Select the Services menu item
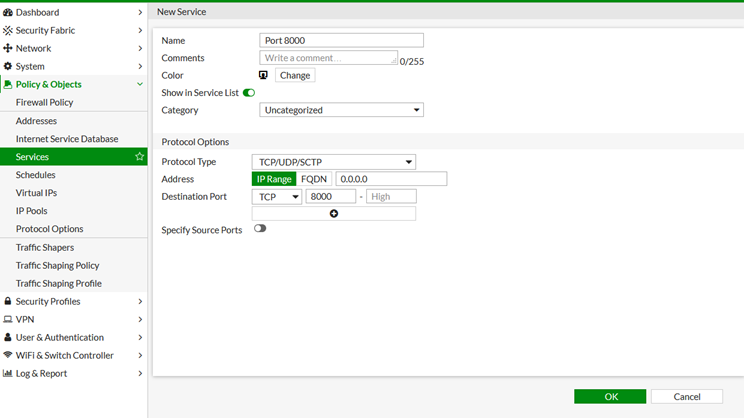 click(74, 157)
